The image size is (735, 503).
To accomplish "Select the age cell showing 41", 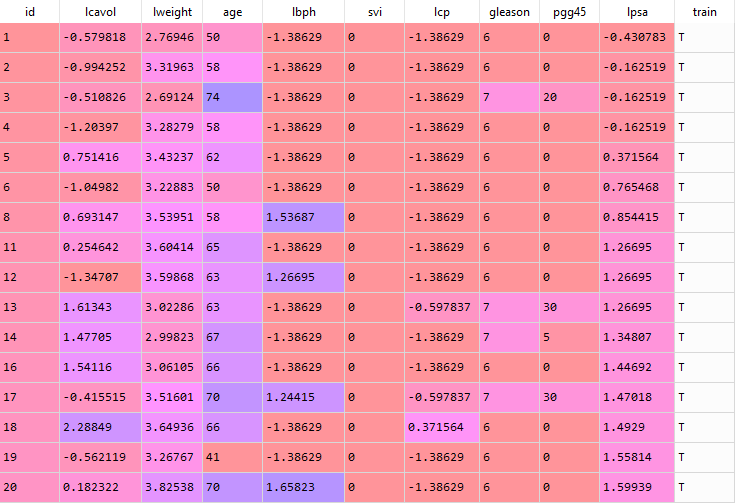I will [x=232, y=457].
